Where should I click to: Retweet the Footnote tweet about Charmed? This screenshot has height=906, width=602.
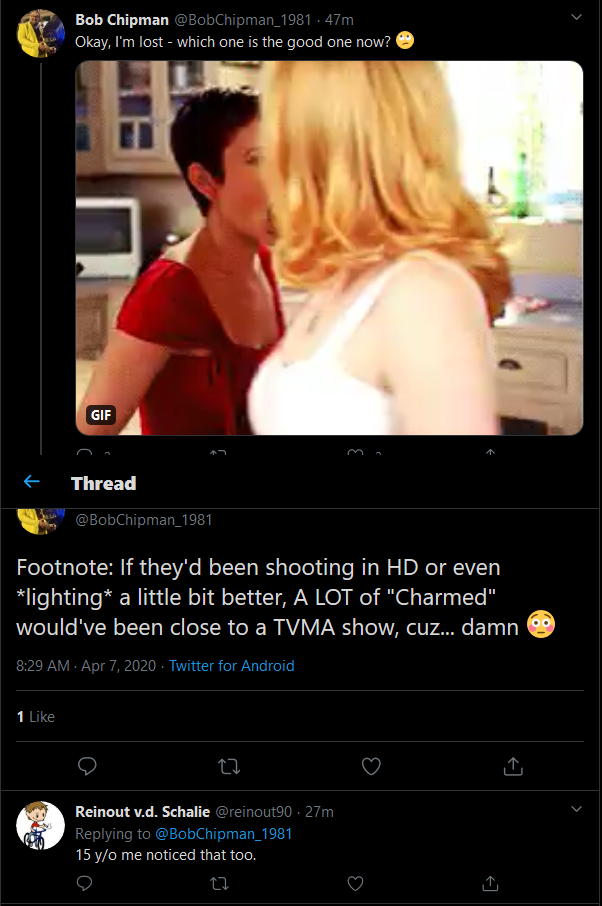pos(229,767)
